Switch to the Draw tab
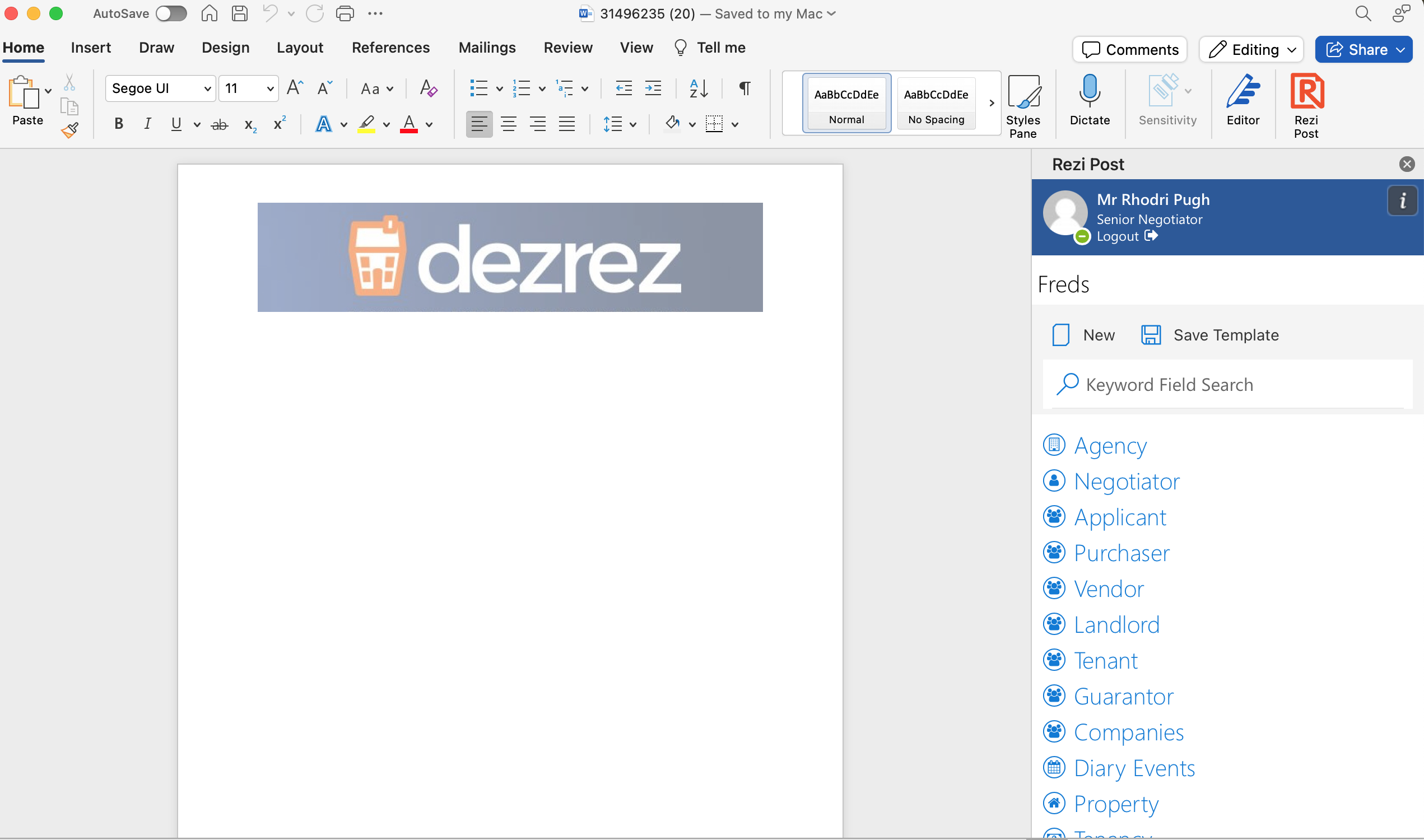This screenshot has height=840, width=1424. (x=156, y=48)
